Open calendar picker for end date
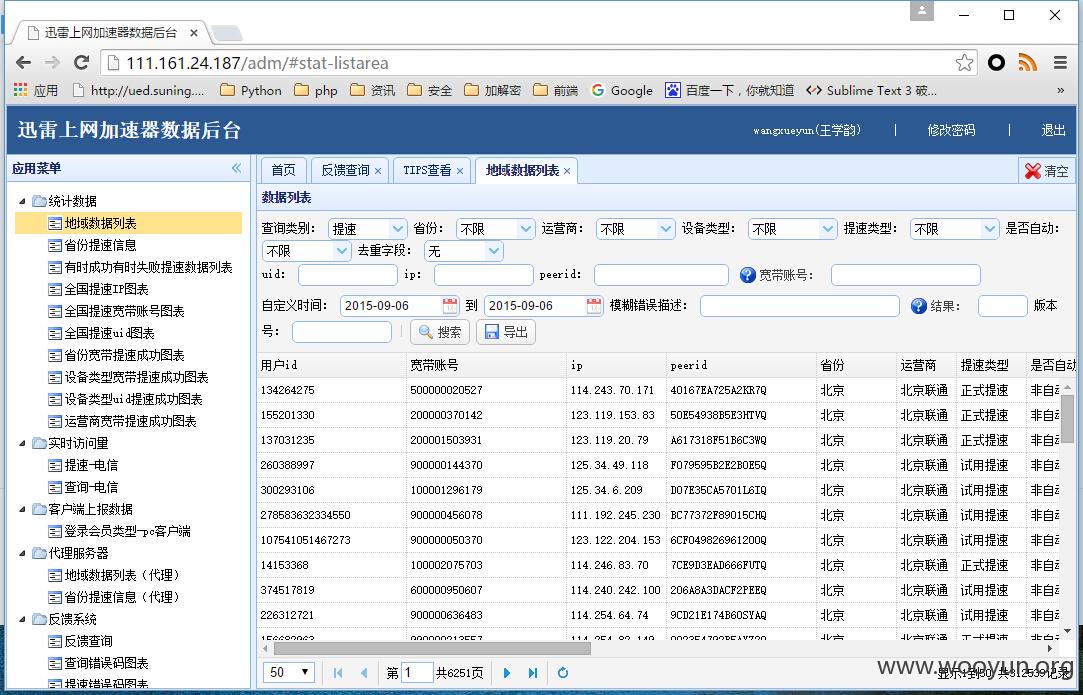 pyautogui.click(x=593, y=305)
